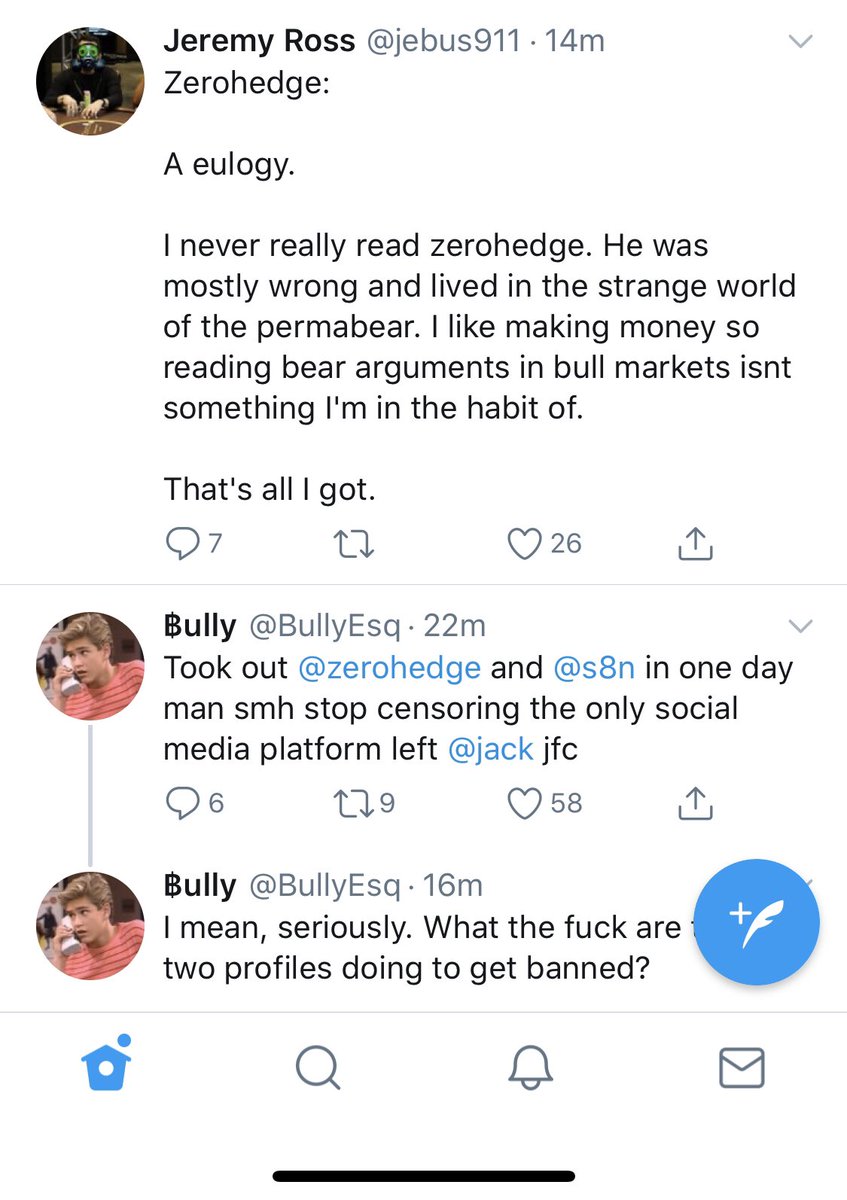Share Jeremy Ross's tweet
The height and width of the screenshot is (1200, 847).
(x=696, y=543)
